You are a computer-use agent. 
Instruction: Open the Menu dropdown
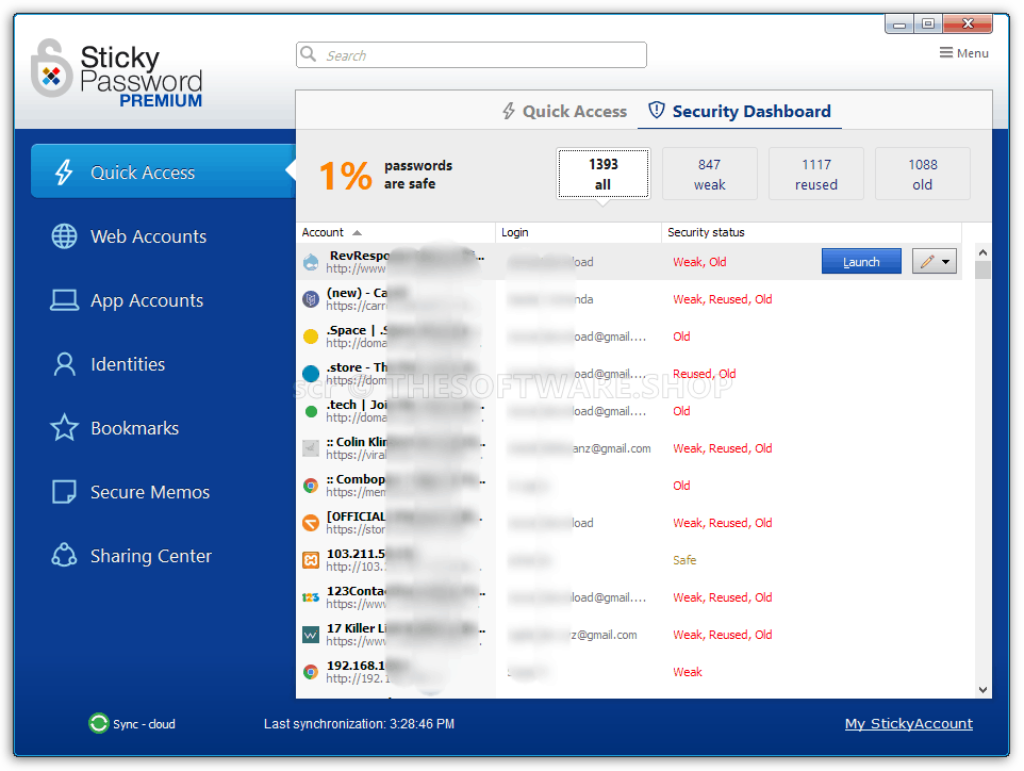964,53
